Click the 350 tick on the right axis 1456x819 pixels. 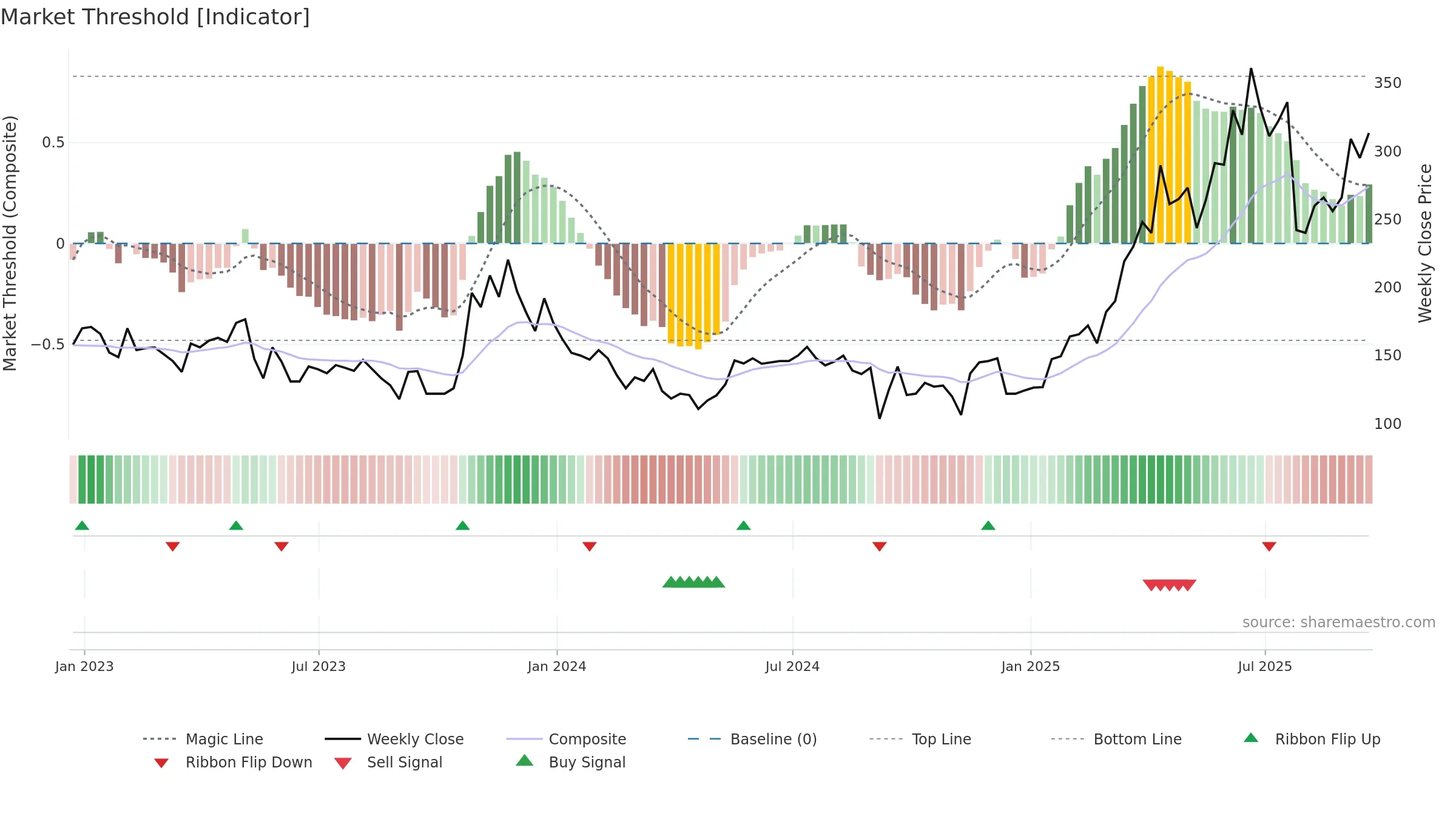[x=1388, y=83]
